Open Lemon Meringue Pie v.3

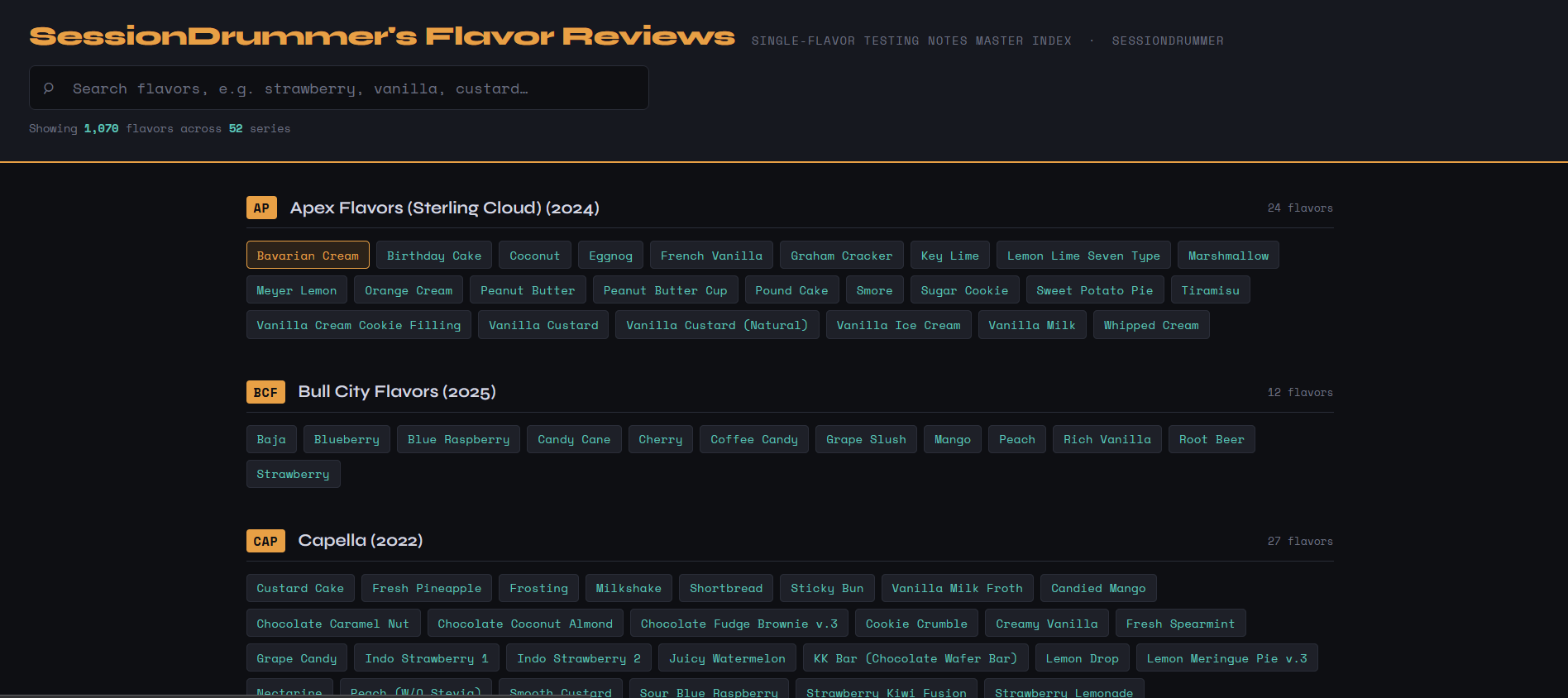click(x=1226, y=658)
